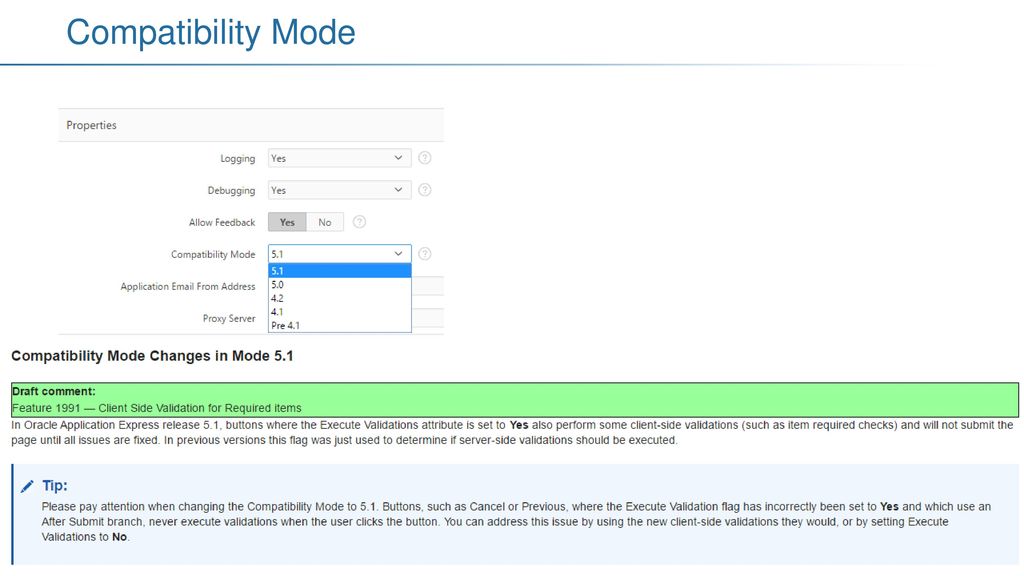Viewport: 1024px width, 576px height.
Task: Click Application Email From Address label
Action: 188,287
